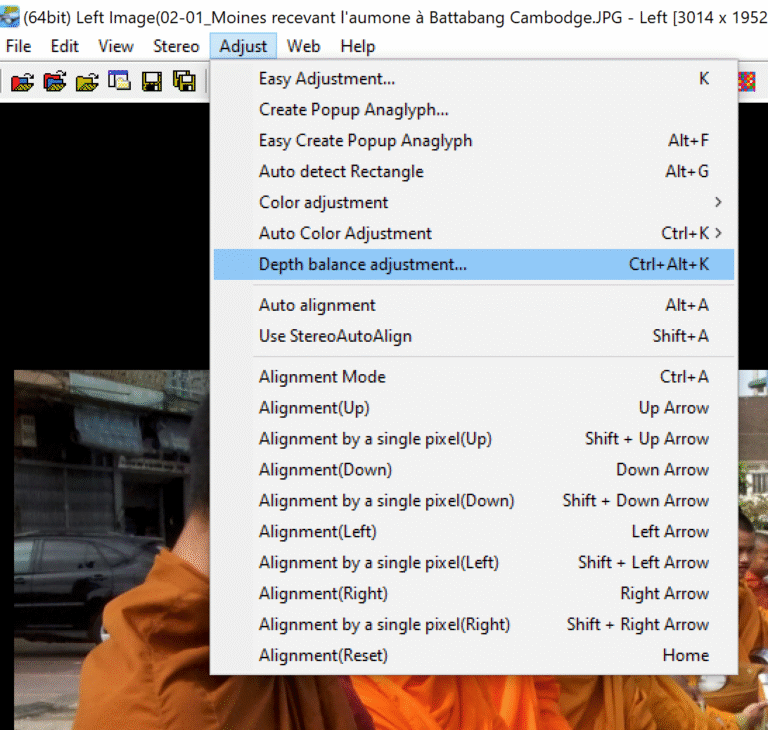Click the Open Left/Right Images toolbar icon

point(23,81)
